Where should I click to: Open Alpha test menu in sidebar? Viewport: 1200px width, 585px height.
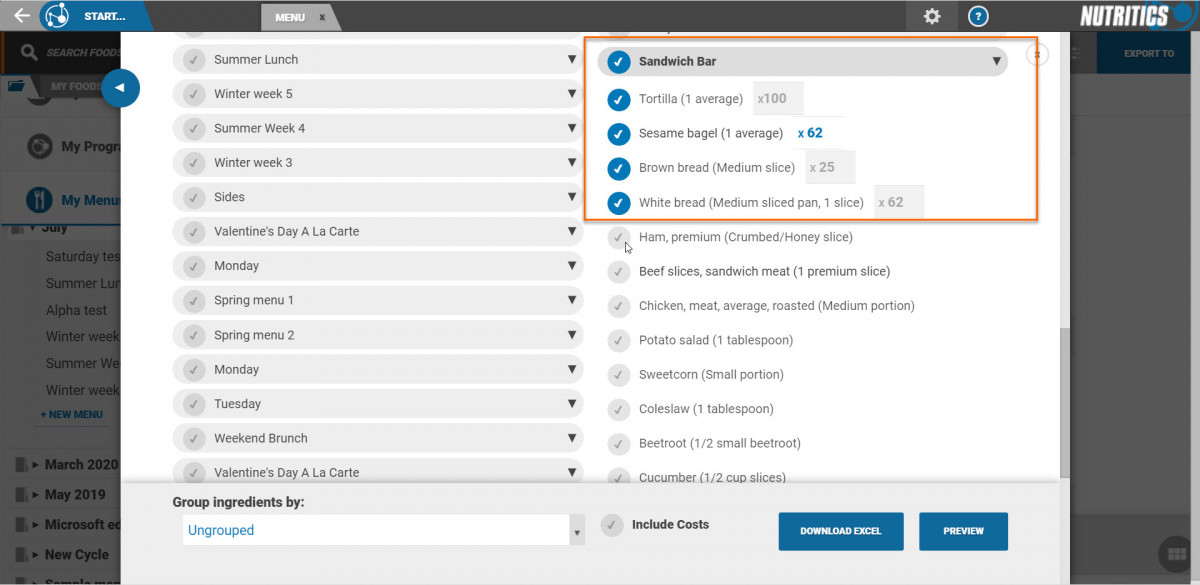pos(76,310)
